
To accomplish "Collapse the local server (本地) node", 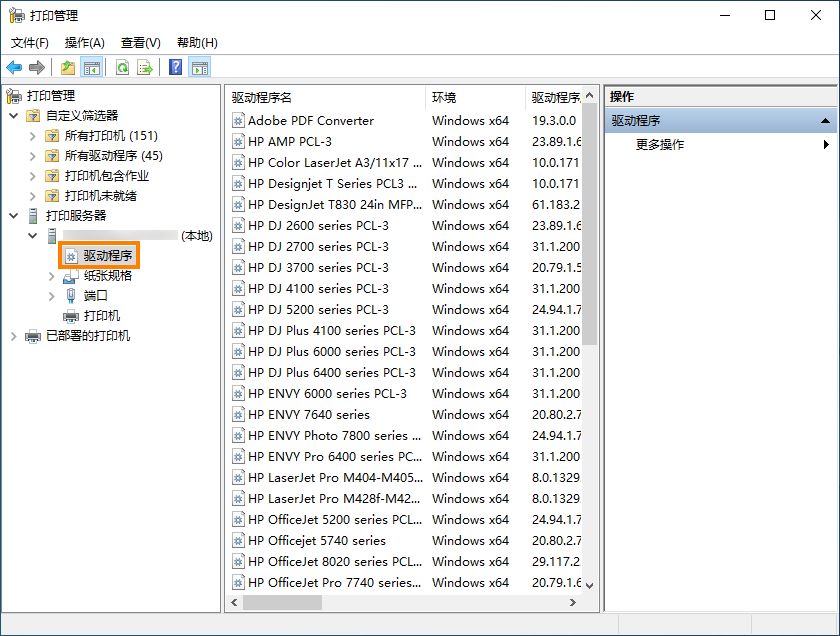I will coord(33,236).
